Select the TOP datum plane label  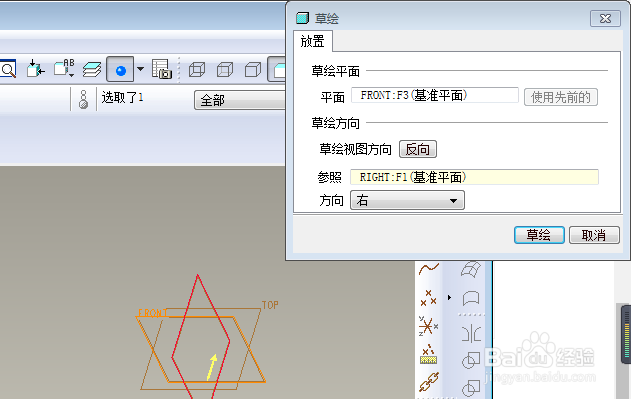click(270, 305)
